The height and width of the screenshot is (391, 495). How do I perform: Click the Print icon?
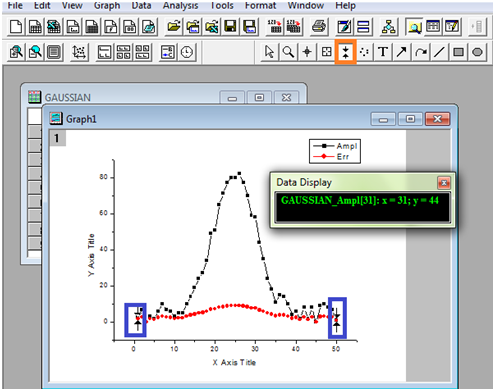(319, 26)
